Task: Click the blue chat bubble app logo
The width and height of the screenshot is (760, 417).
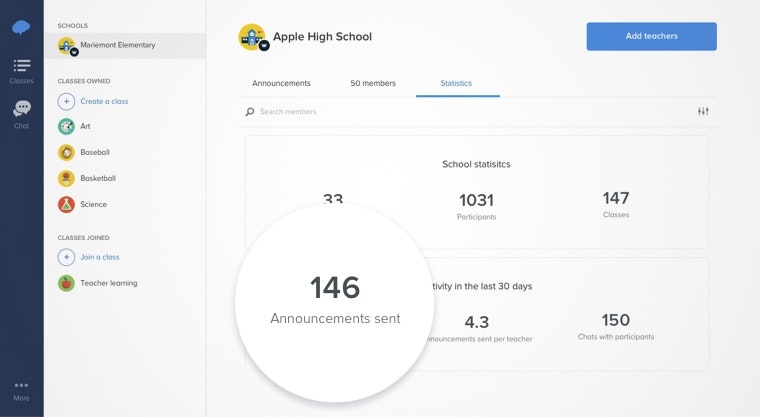Action: pos(21,27)
